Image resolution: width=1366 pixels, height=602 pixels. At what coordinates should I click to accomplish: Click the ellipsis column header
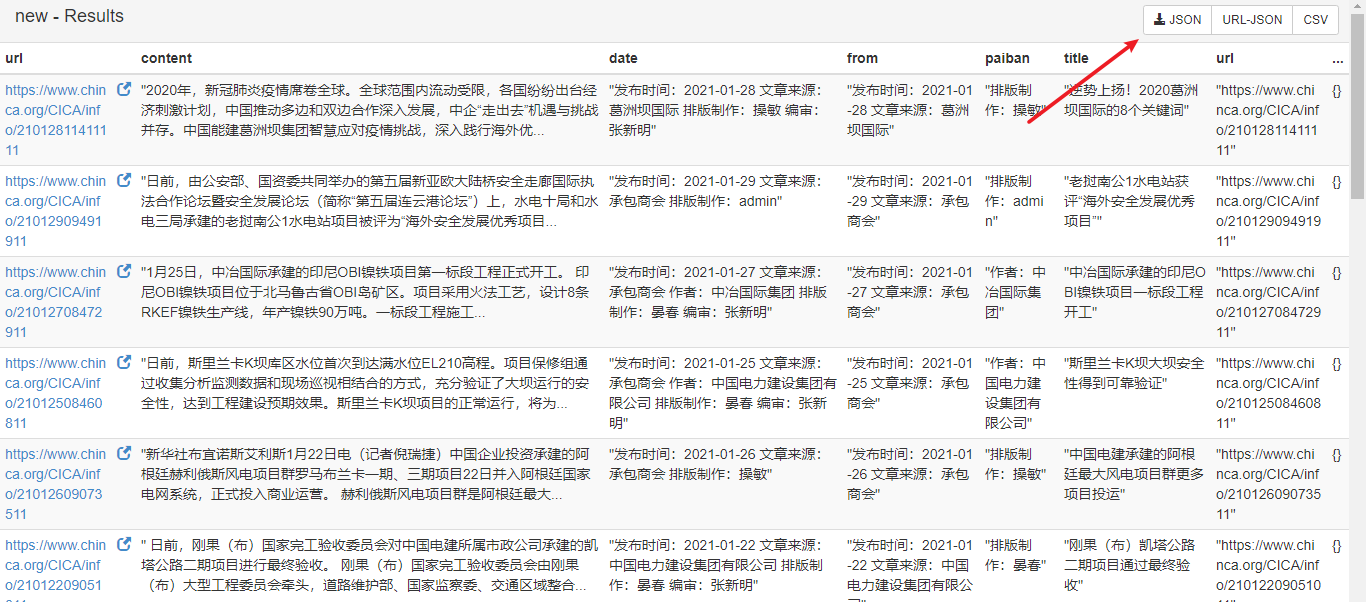[1338, 58]
